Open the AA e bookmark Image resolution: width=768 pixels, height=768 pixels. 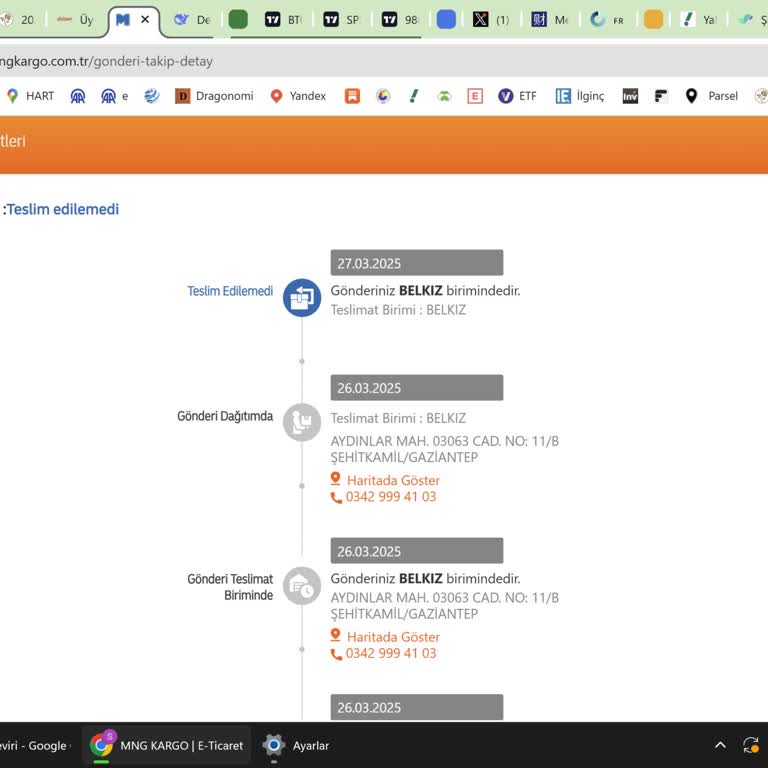click(115, 96)
